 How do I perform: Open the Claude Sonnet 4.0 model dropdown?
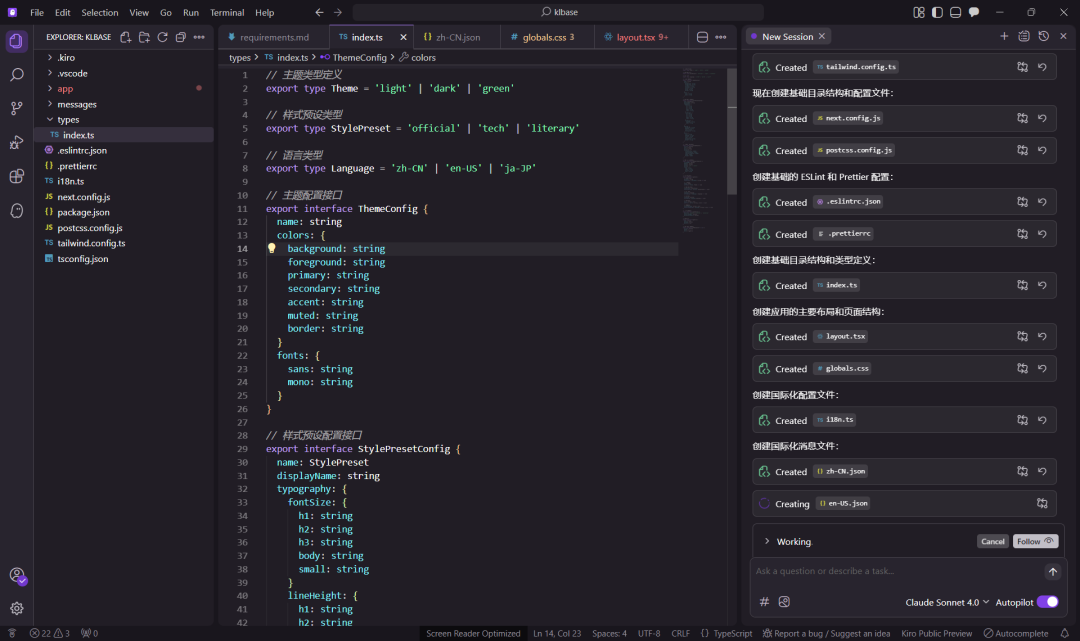pos(947,602)
